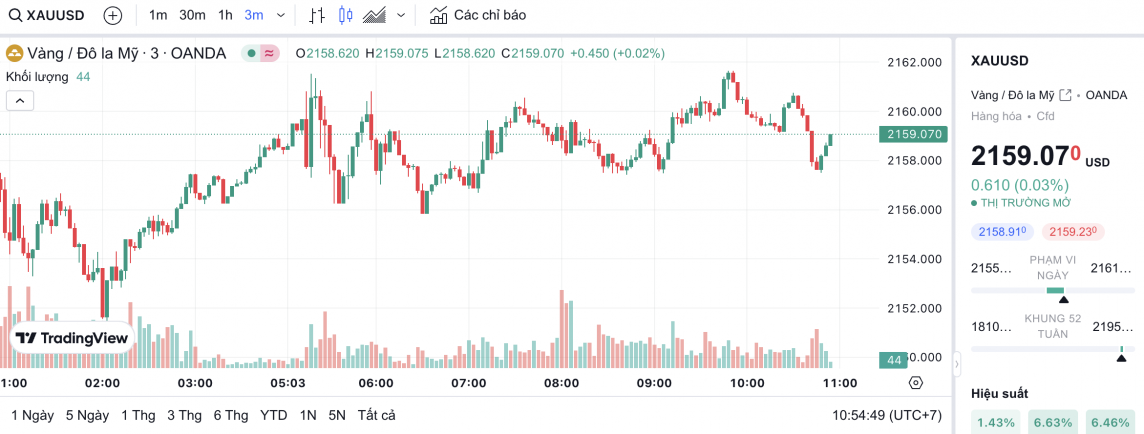Toggle the pink data-mode indicator in legend
Viewport: 1144px width, 434px height.
pos(270,53)
